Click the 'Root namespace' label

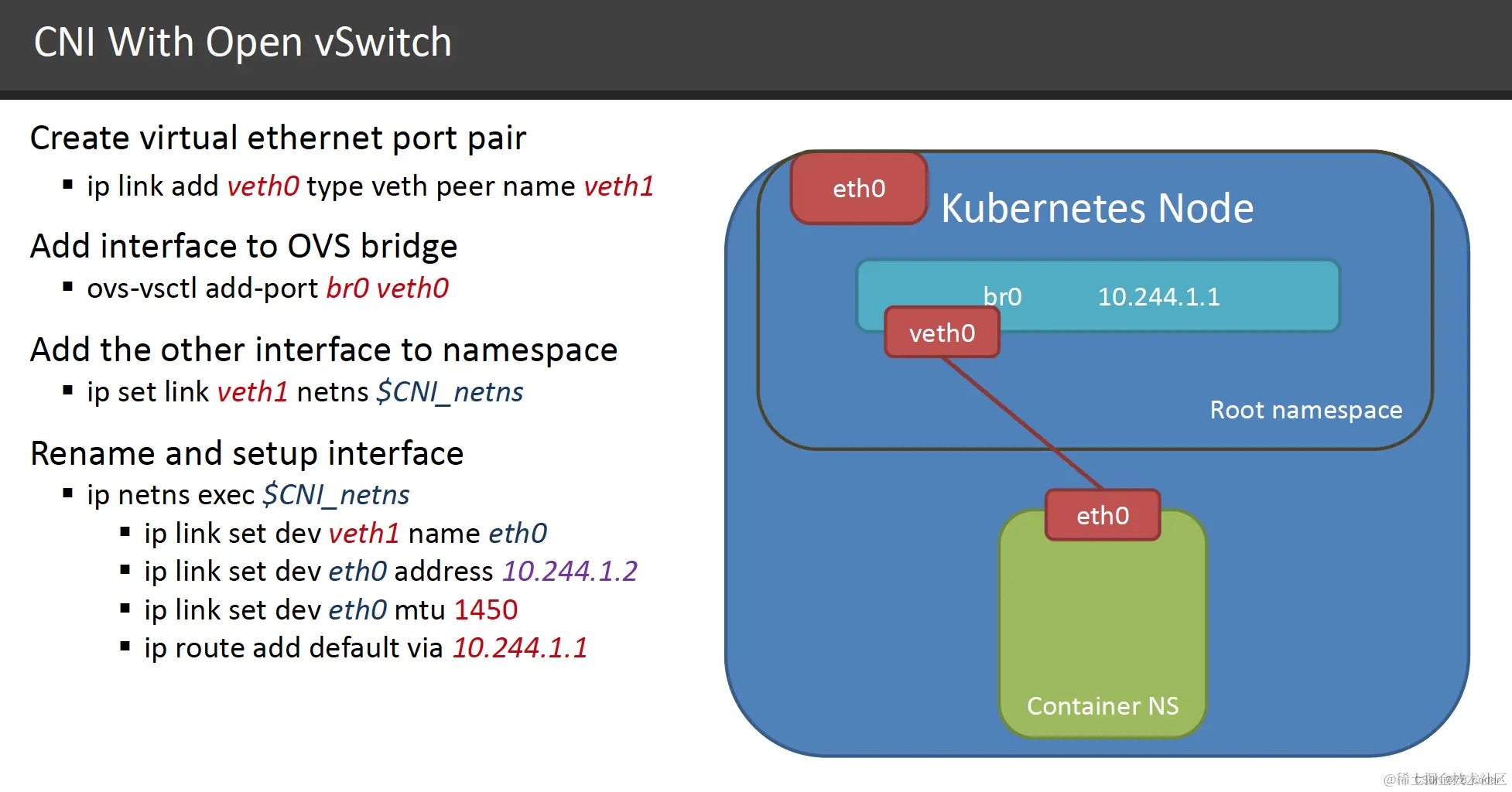point(1305,410)
